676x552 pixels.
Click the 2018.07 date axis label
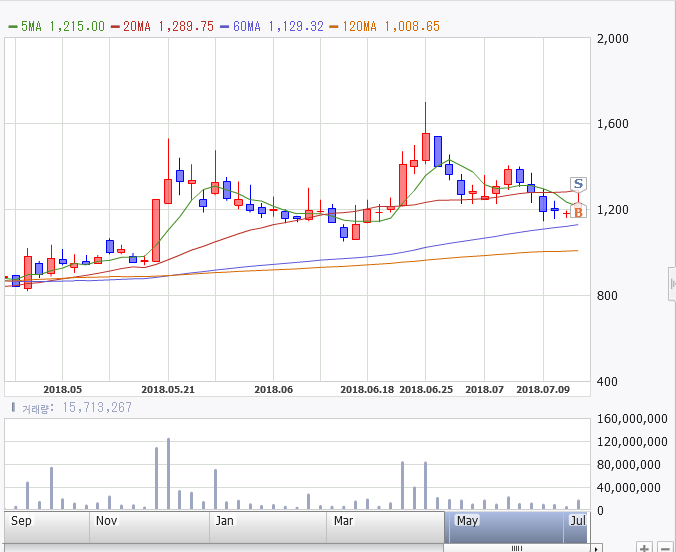(485, 389)
